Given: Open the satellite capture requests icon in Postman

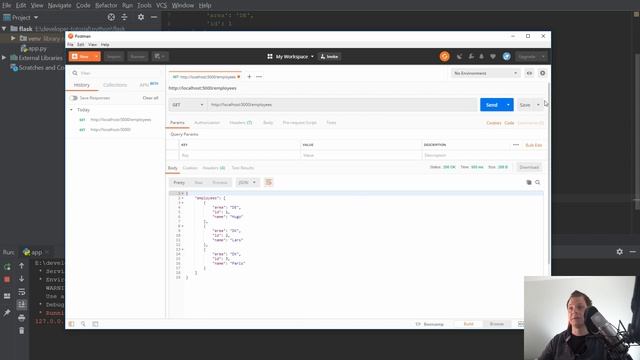Looking at the screenshot, I should (x=460, y=56).
